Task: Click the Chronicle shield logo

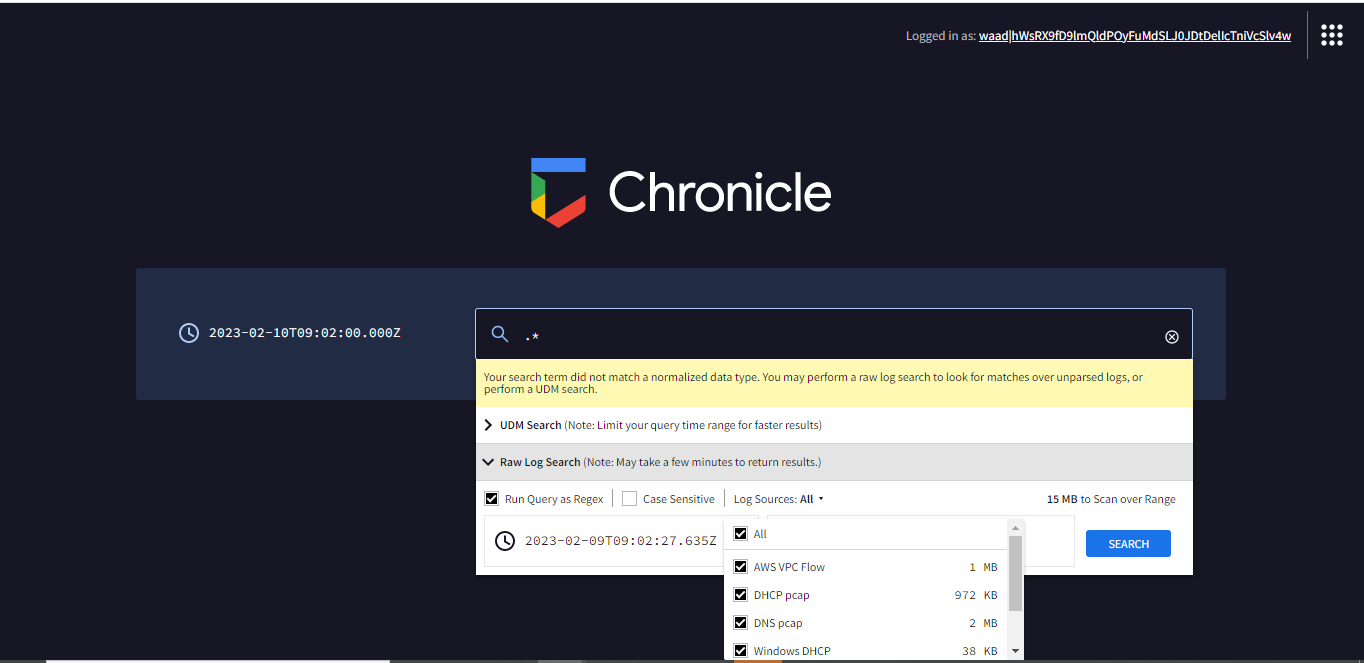Action: click(558, 192)
